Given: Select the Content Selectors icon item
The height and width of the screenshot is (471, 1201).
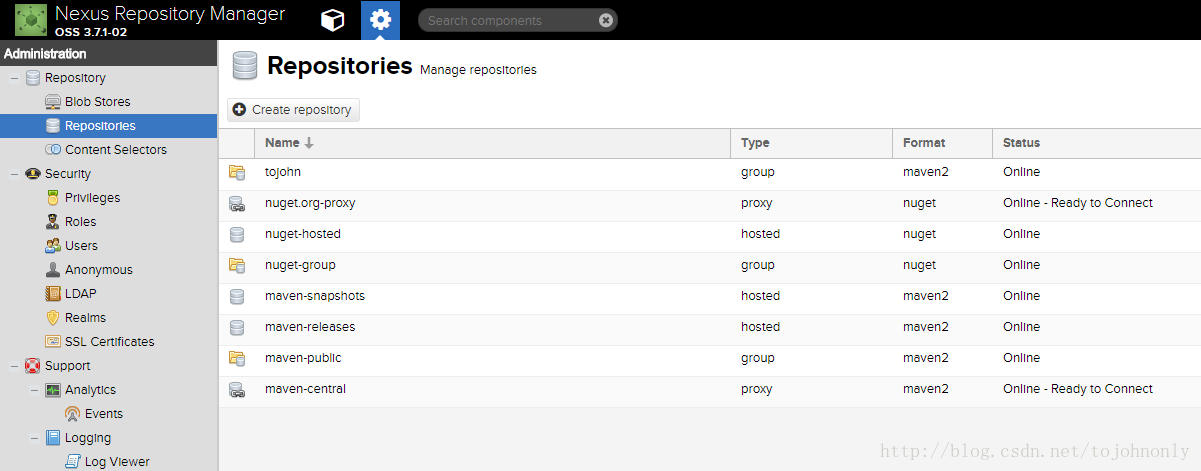Looking at the screenshot, I should tap(53, 150).
